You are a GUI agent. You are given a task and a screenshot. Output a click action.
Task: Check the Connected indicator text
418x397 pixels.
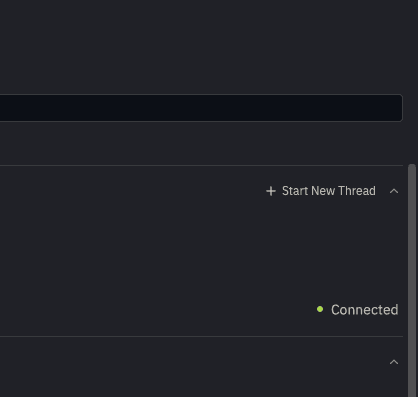coord(364,310)
